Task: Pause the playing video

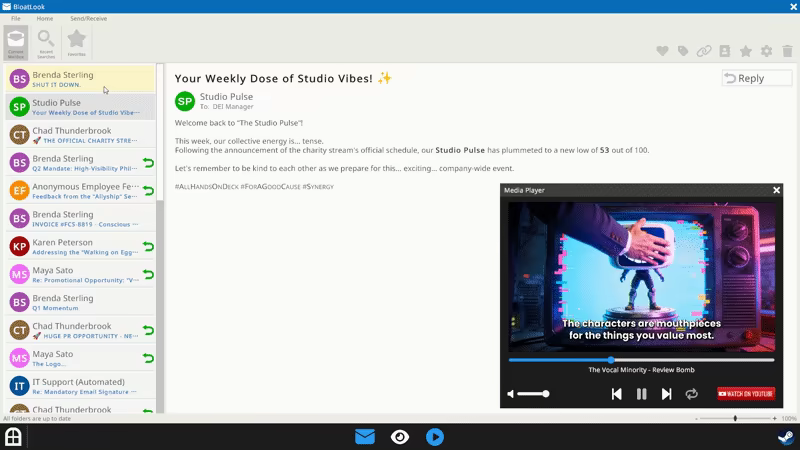Action: click(x=641, y=394)
